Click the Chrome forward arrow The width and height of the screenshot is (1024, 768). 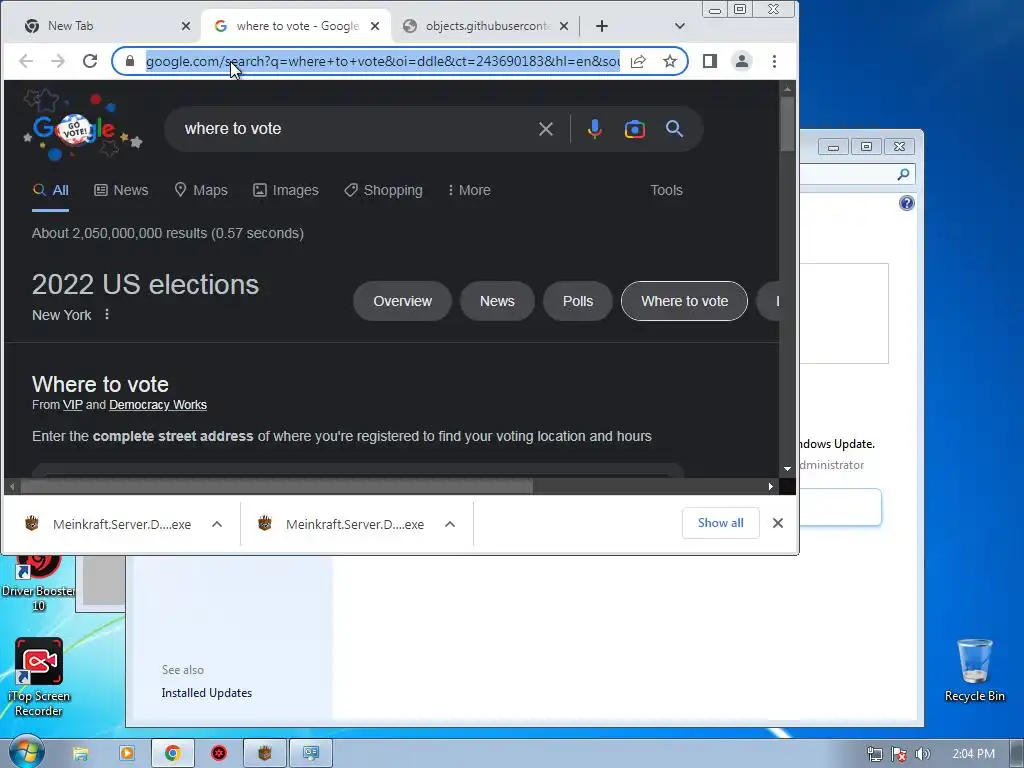tap(58, 61)
